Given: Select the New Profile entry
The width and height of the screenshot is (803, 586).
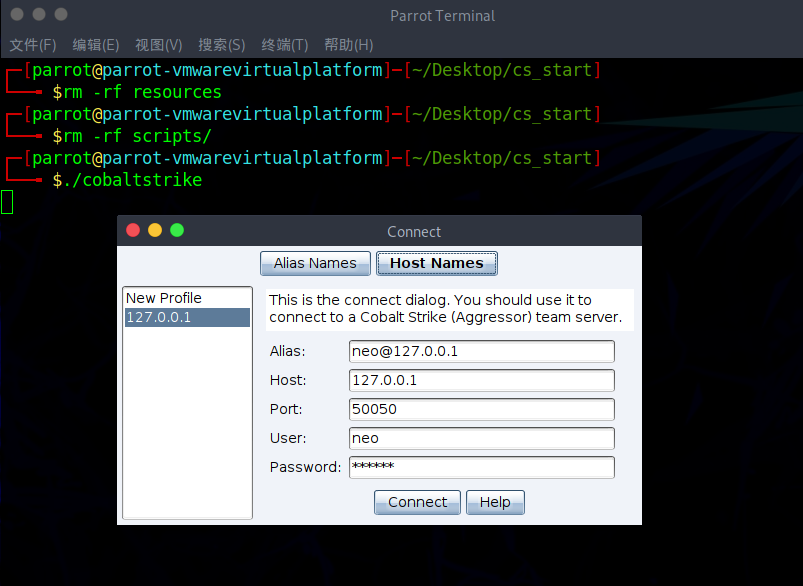Looking at the screenshot, I should point(187,298).
